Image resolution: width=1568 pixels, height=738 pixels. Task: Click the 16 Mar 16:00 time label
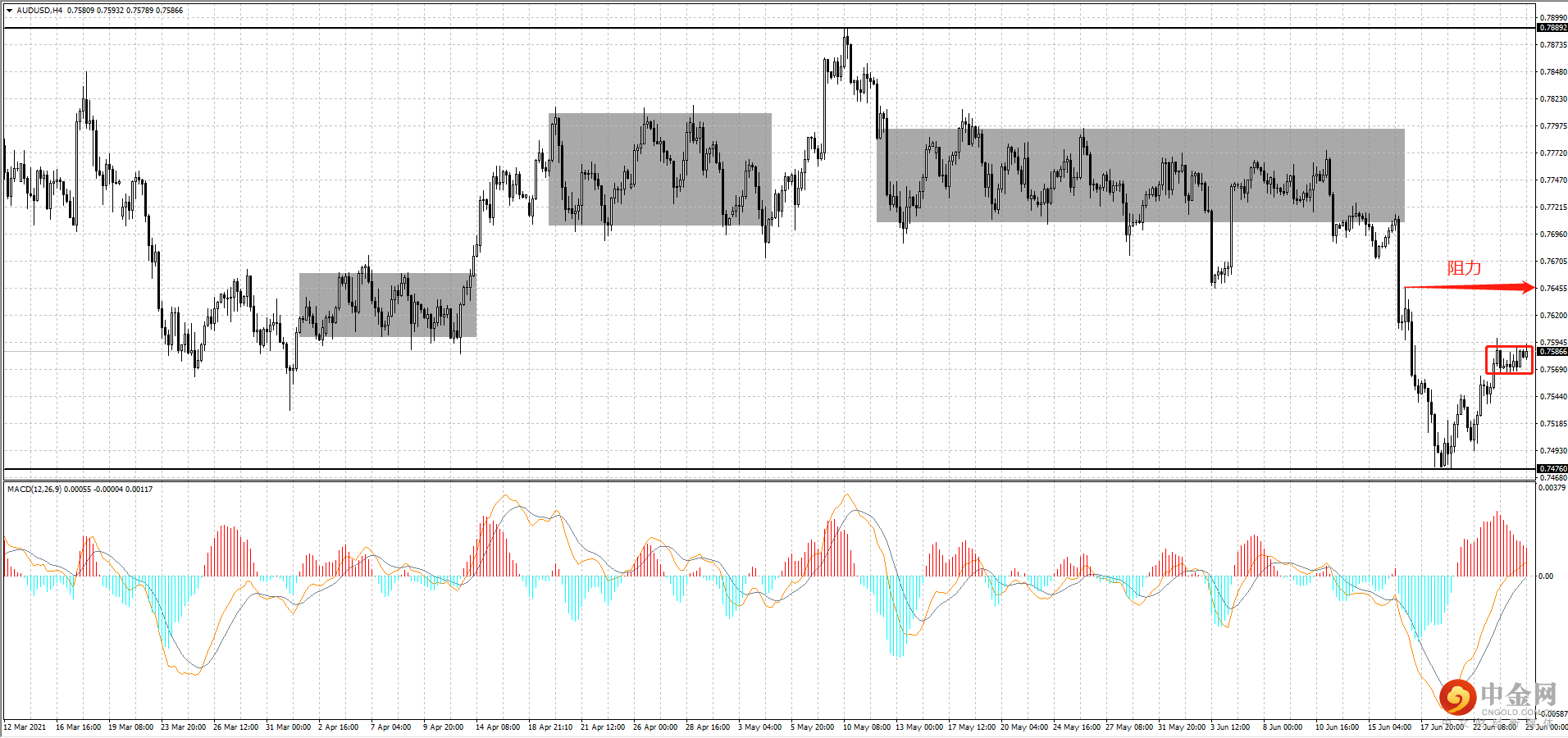point(78,727)
